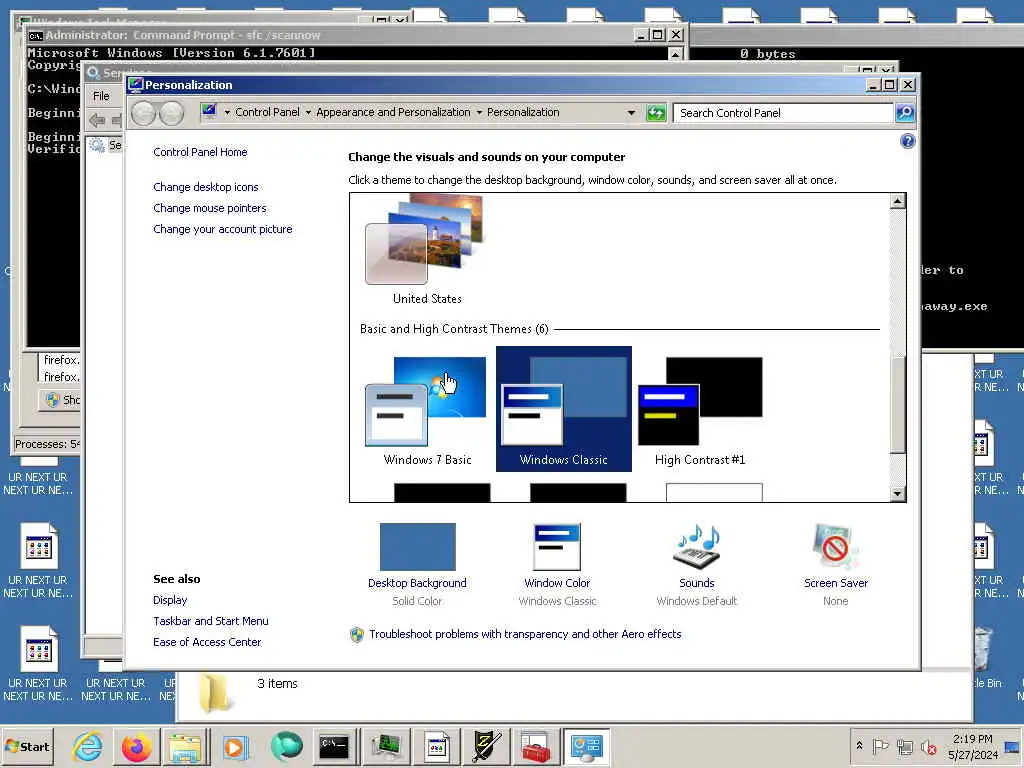The width and height of the screenshot is (1024, 768).
Task: Click Change your account picture link
Action: tap(223, 229)
